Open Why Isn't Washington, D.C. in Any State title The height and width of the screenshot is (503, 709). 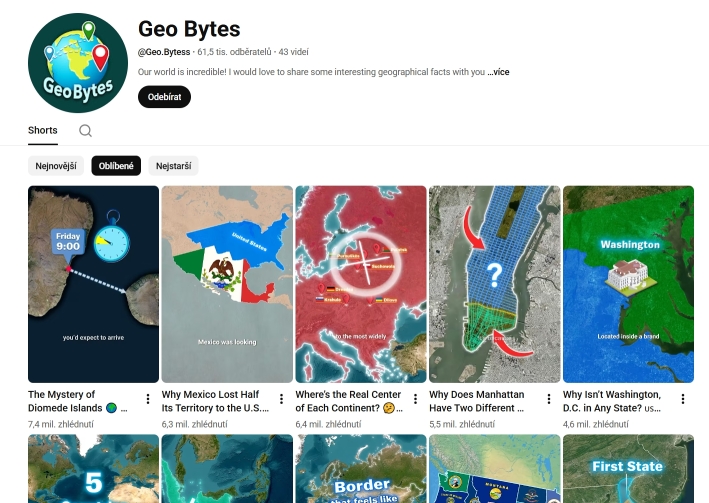click(612, 401)
